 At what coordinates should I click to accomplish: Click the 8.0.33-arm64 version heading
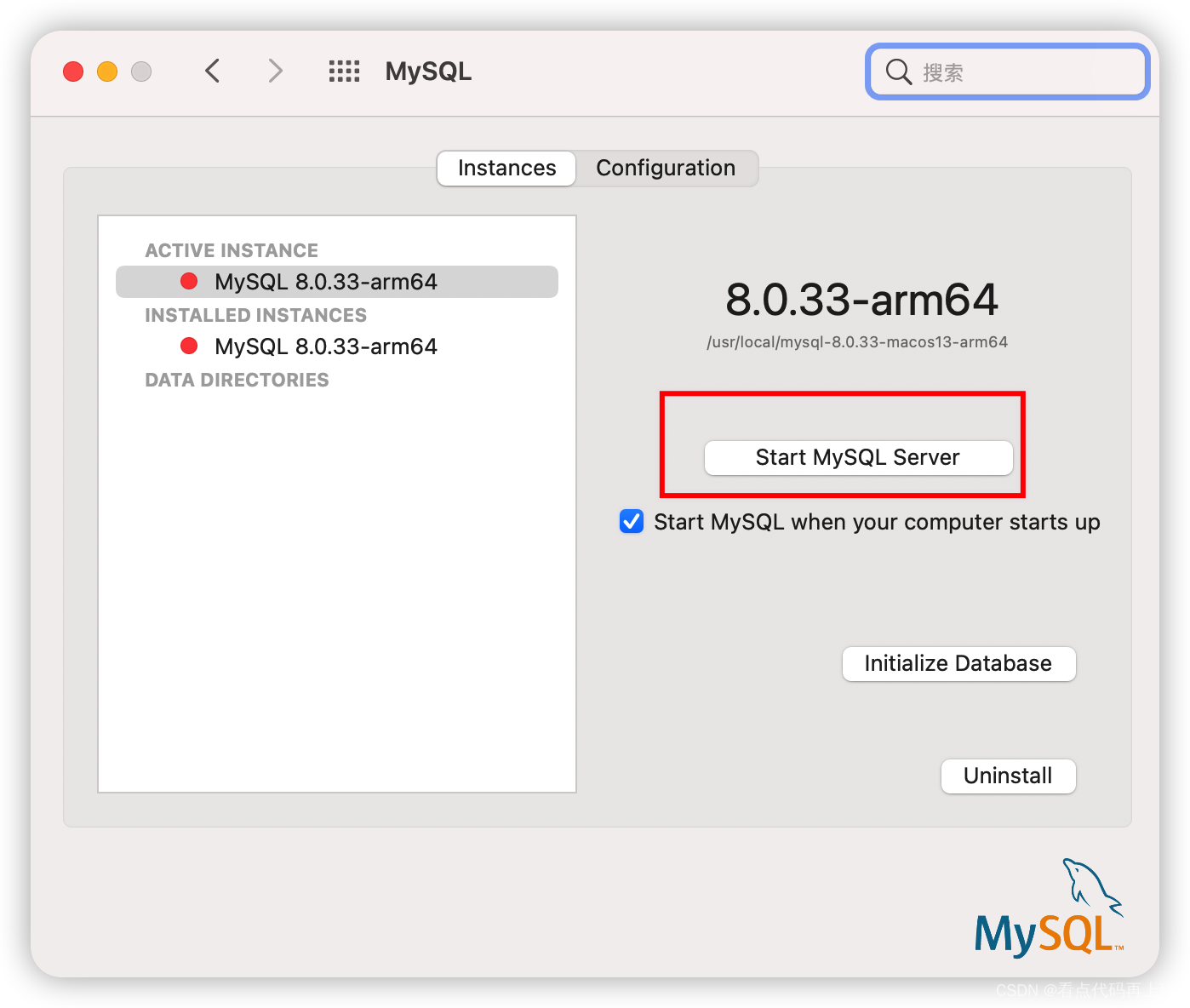[861, 300]
